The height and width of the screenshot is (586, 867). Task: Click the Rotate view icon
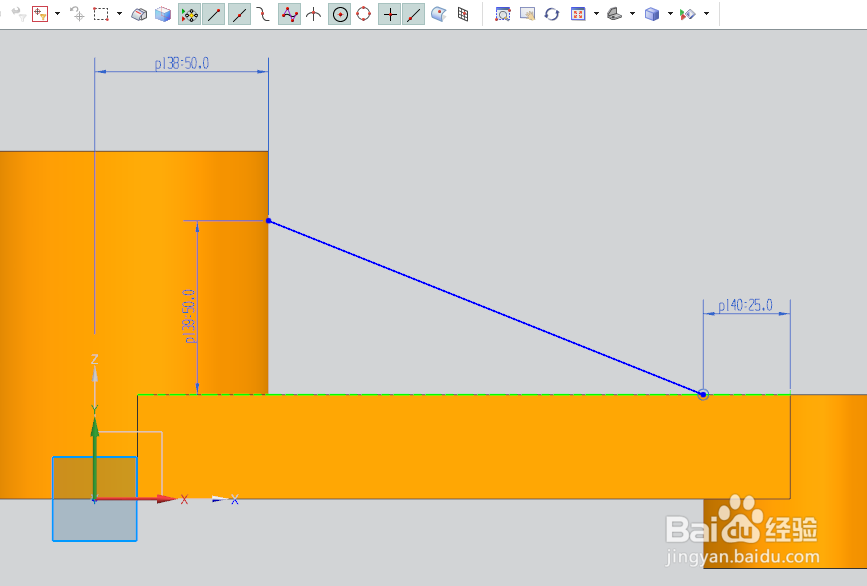tap(551, 14)
